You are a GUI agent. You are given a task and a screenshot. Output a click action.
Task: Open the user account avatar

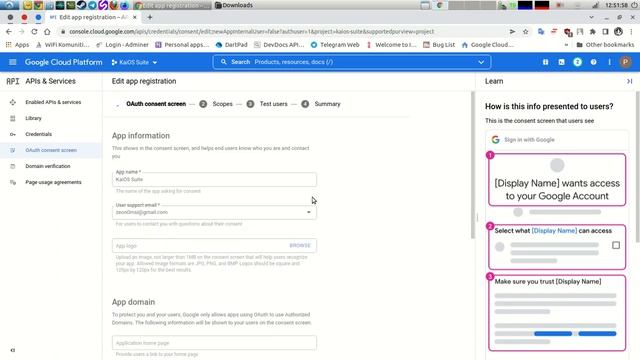[625, 62]
